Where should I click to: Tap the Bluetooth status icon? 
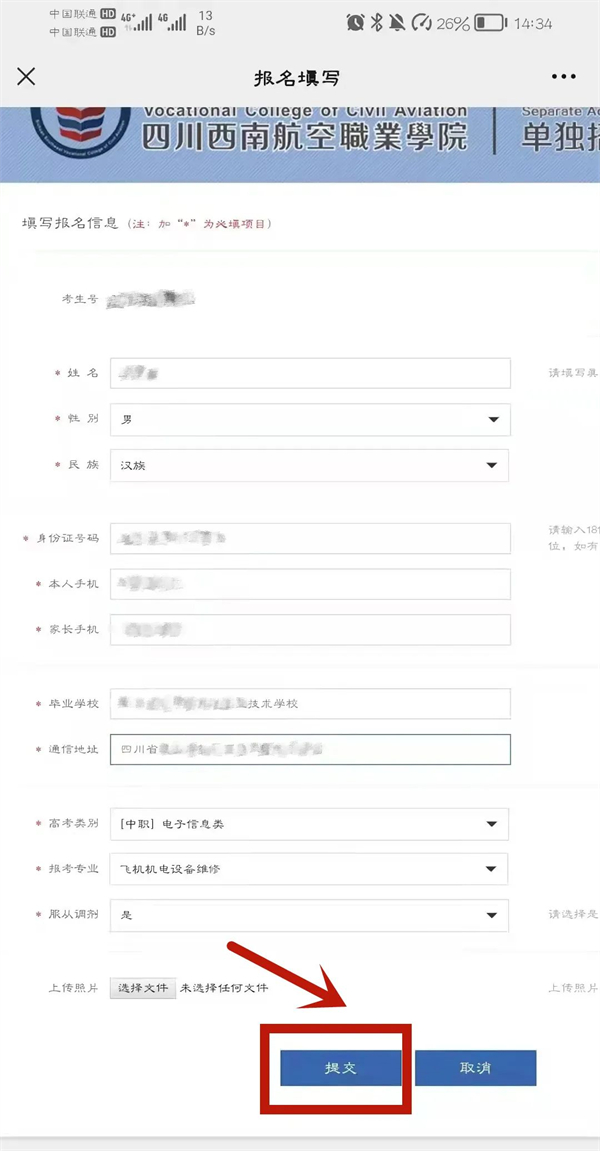[377, 23]
